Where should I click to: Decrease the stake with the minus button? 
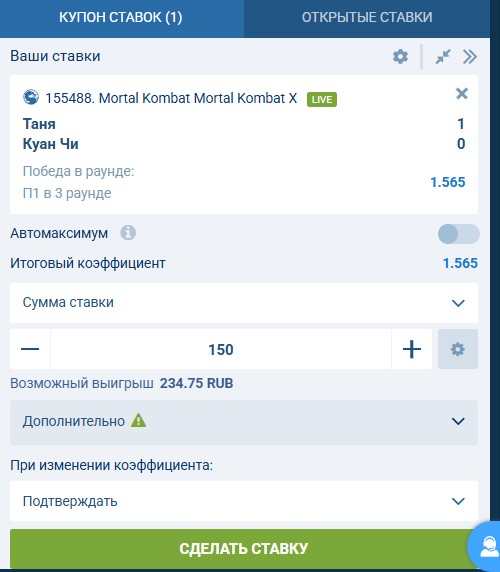[x=30, y=349]
